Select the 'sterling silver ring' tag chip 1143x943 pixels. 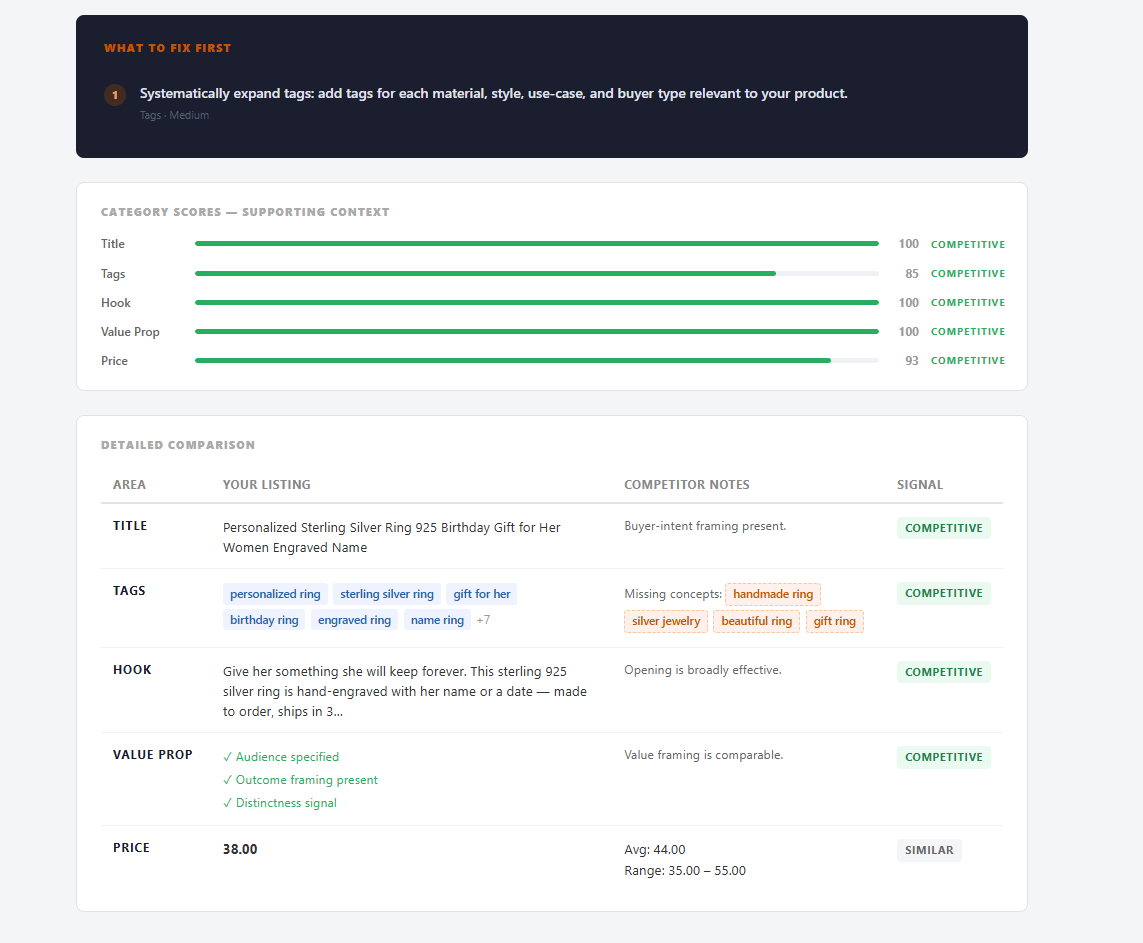(x=387, y=593)
